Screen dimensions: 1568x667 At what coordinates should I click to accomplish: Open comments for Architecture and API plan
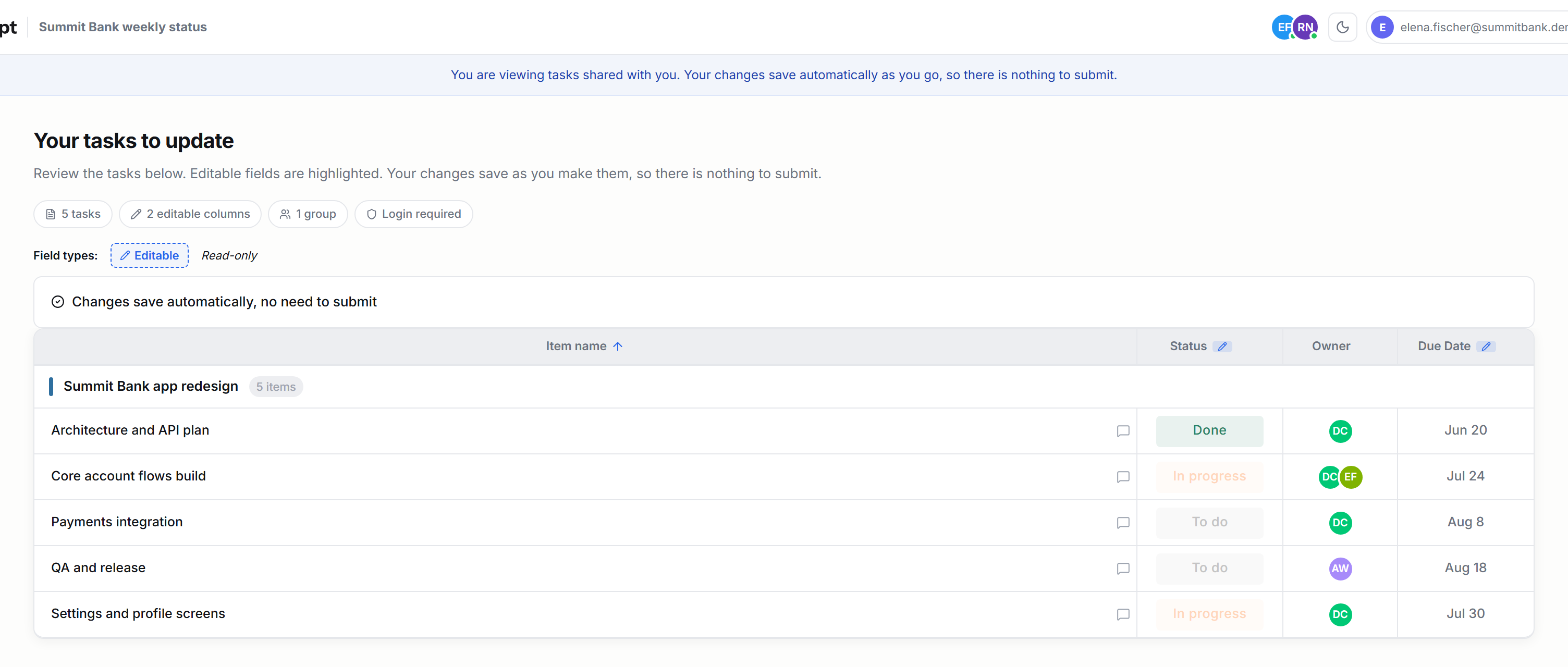tap(1123, 431)
